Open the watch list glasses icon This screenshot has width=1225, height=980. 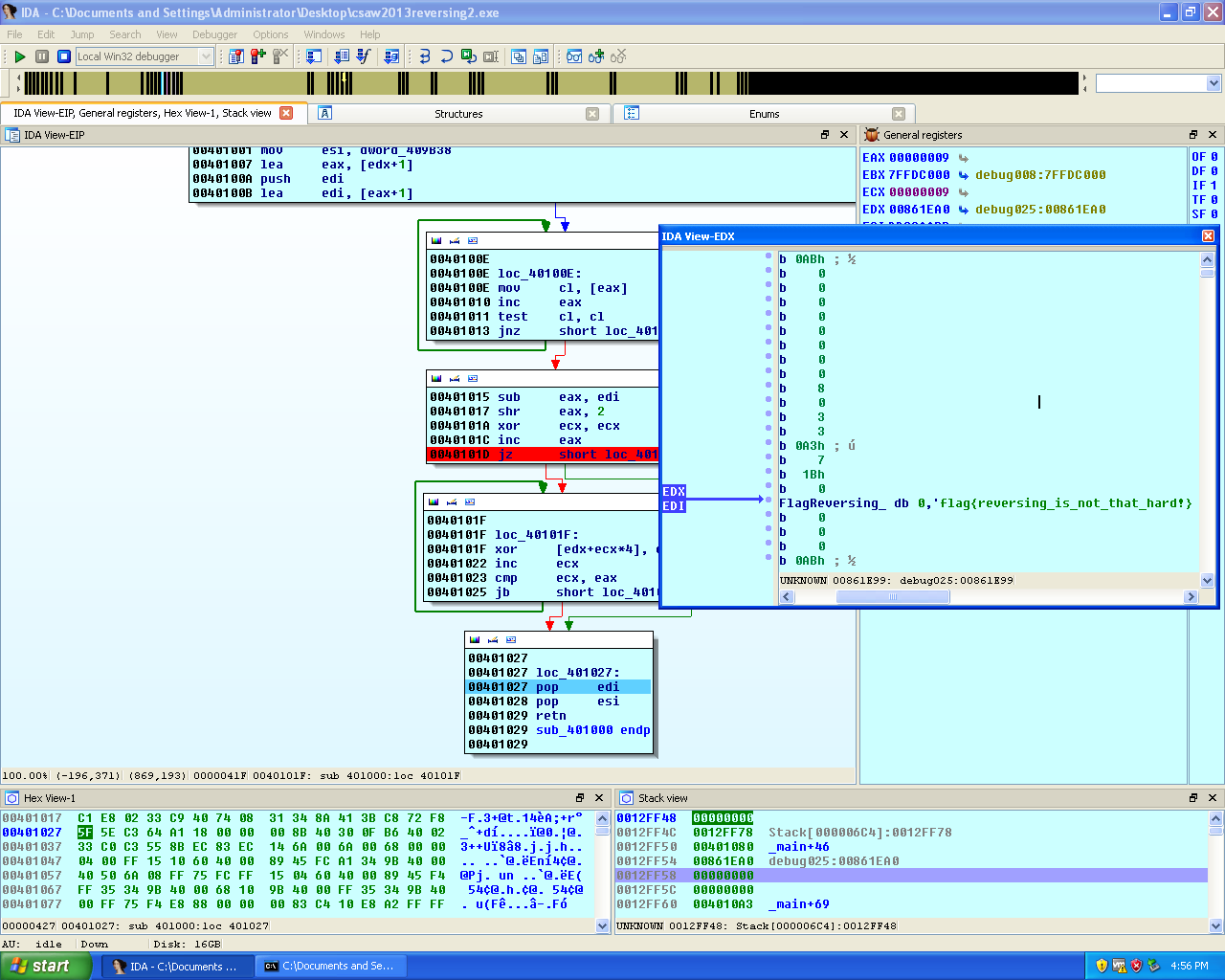[574, 56]
